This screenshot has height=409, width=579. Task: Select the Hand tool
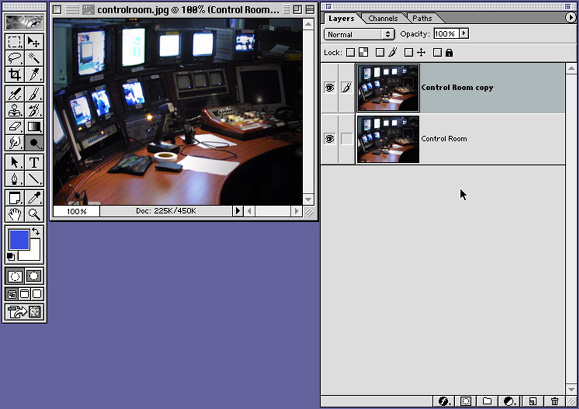click(x=15, y=214)
